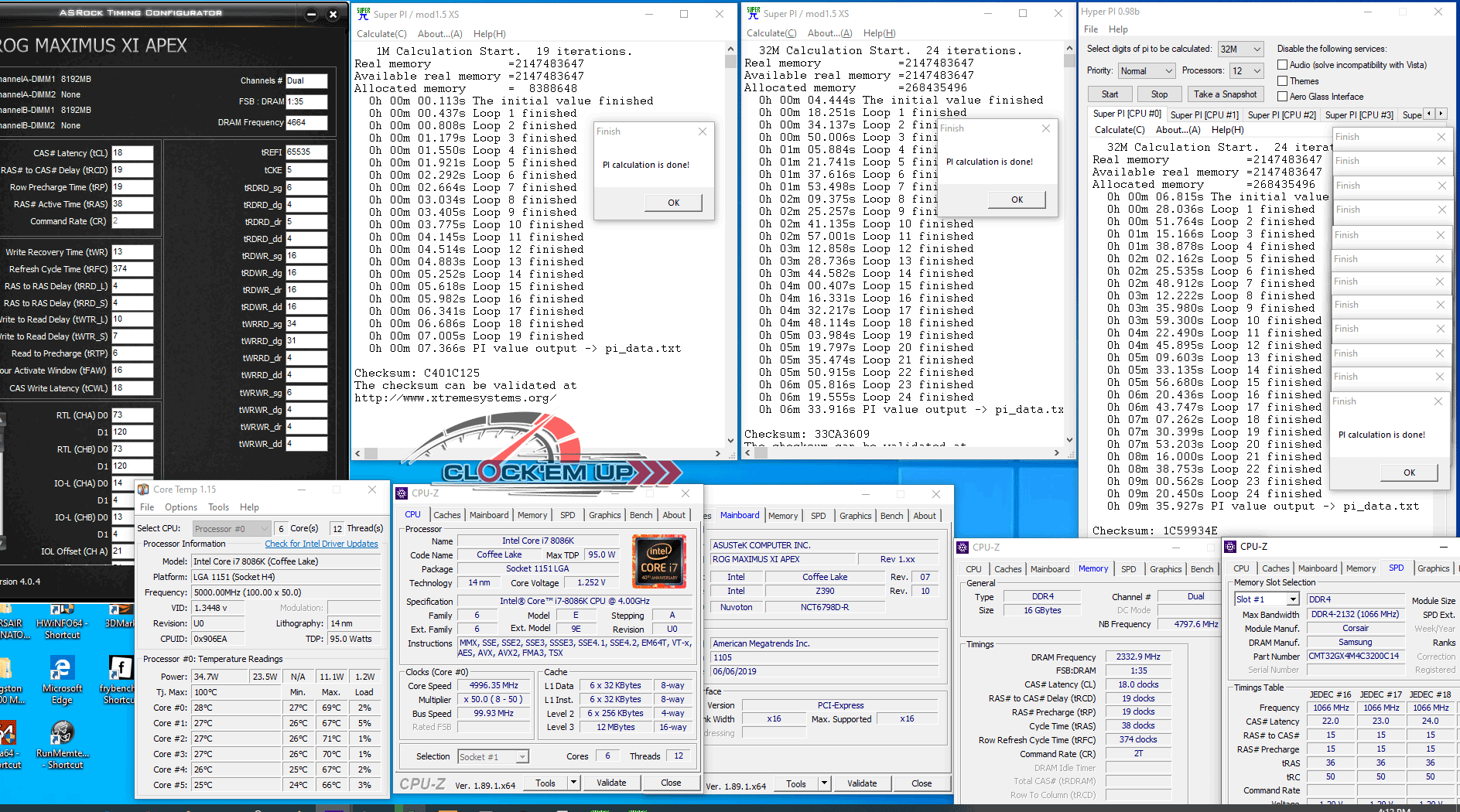
Task: Follow Check for Intel Driver Updates link
Action: (321, 544)
